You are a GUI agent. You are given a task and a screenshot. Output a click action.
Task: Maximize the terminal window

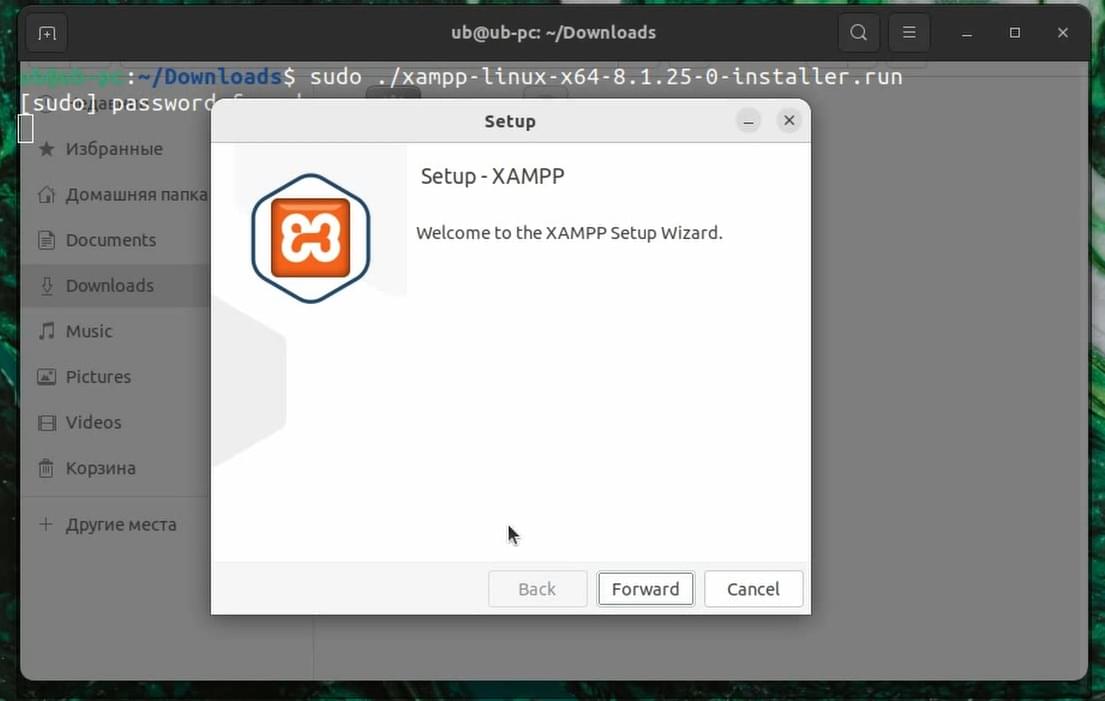[1015, 33]
